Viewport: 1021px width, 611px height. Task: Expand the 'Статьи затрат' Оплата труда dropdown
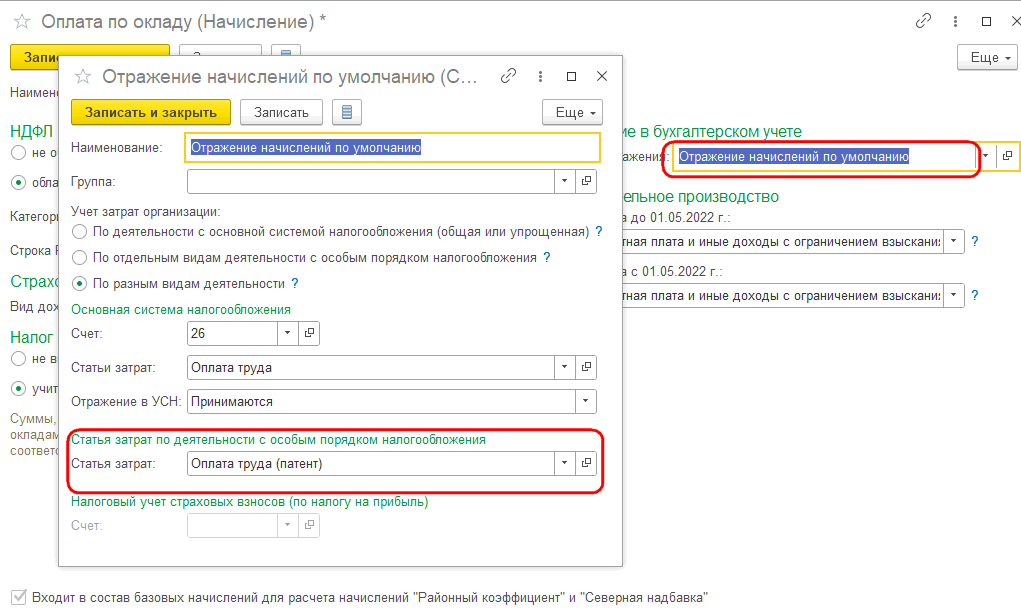point(565,367)
